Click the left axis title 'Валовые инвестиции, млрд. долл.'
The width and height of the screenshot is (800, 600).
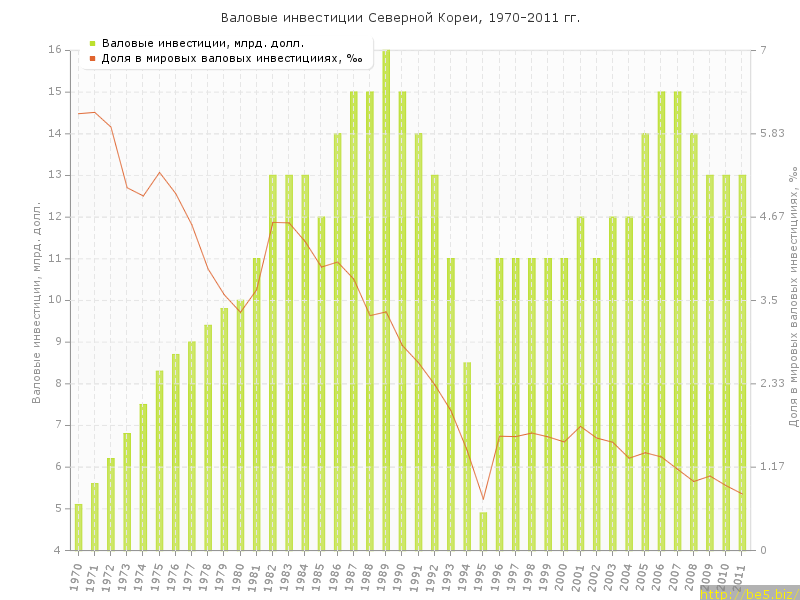tap(36, 300)
